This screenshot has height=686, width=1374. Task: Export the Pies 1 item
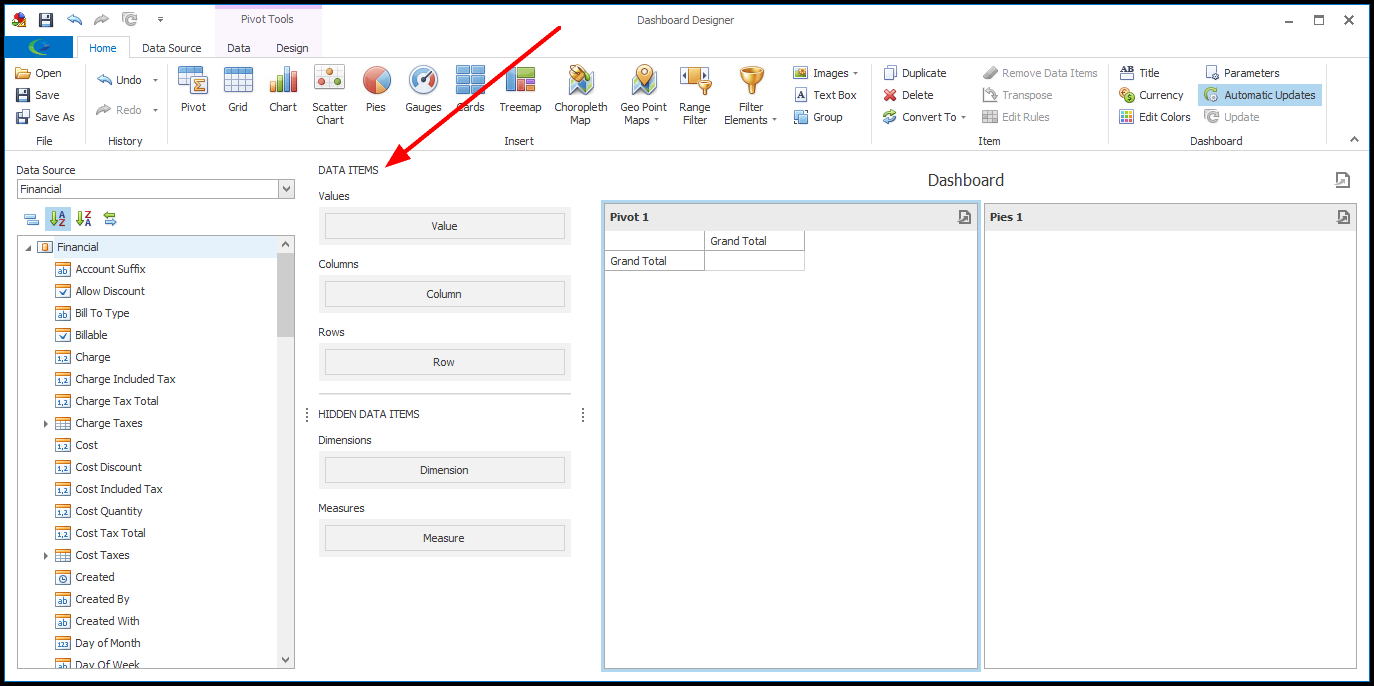[1343, 217]
